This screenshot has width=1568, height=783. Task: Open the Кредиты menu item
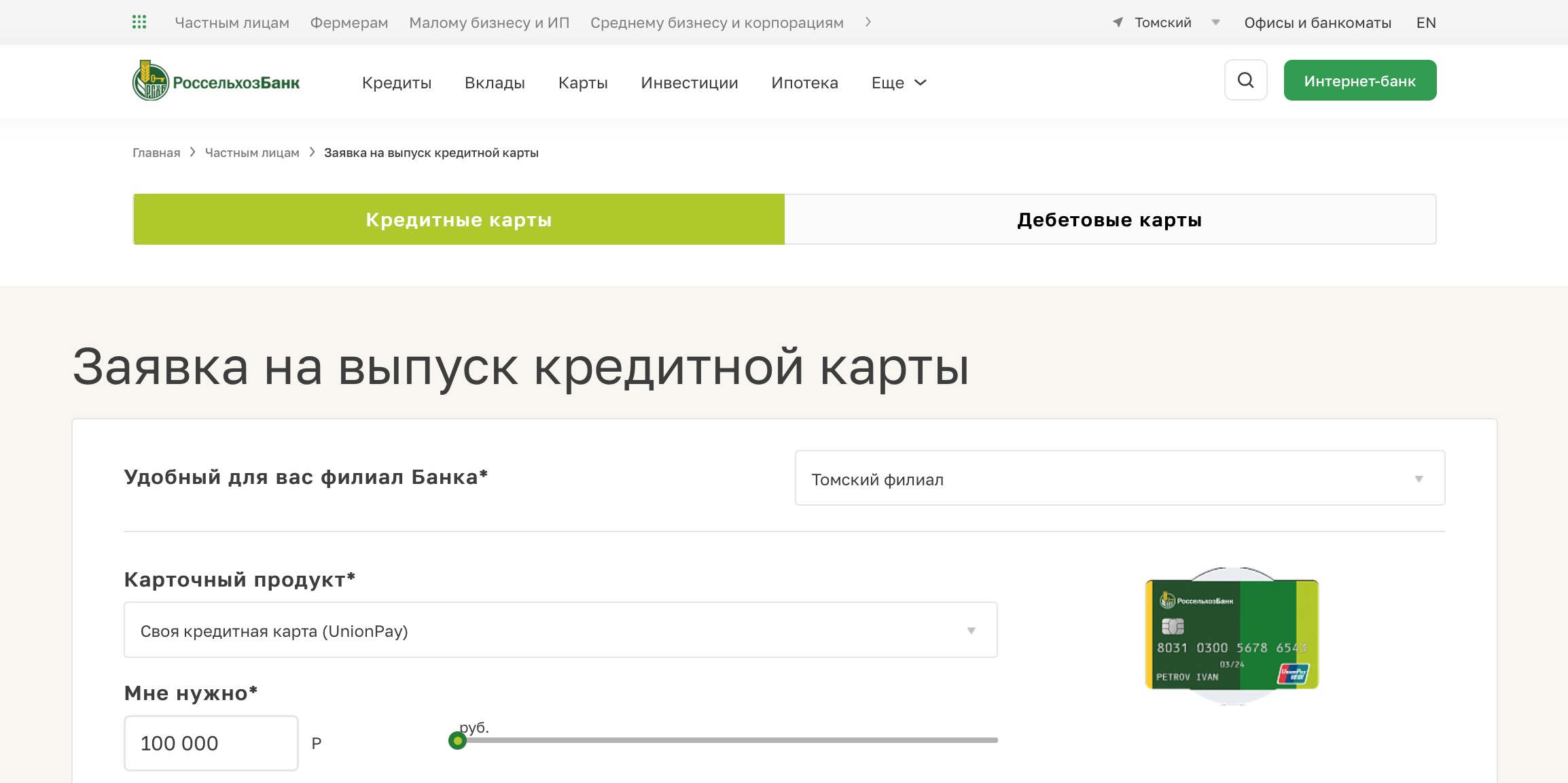pos(397,83)
